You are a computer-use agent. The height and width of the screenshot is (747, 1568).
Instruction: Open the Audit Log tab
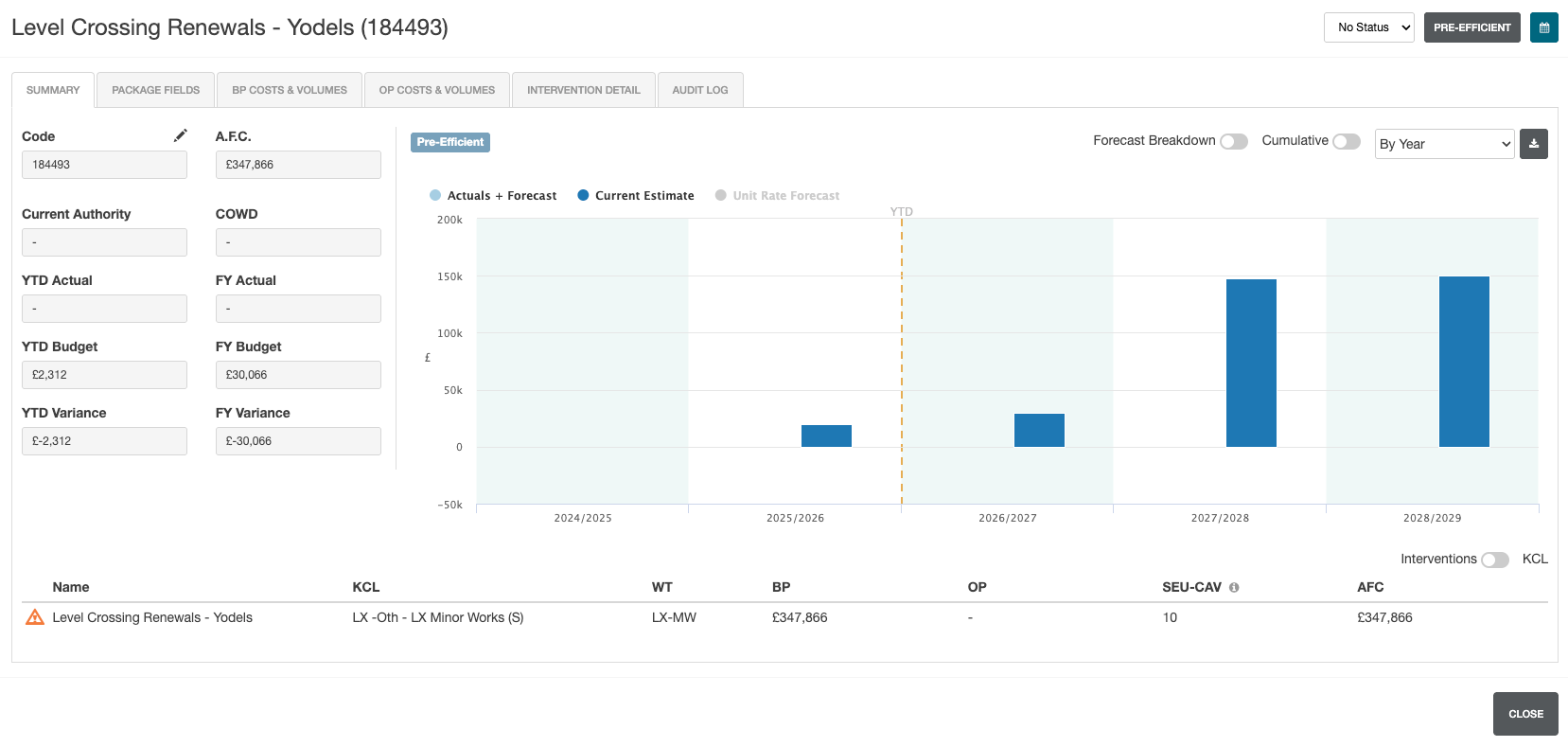[x=700, y=90]
